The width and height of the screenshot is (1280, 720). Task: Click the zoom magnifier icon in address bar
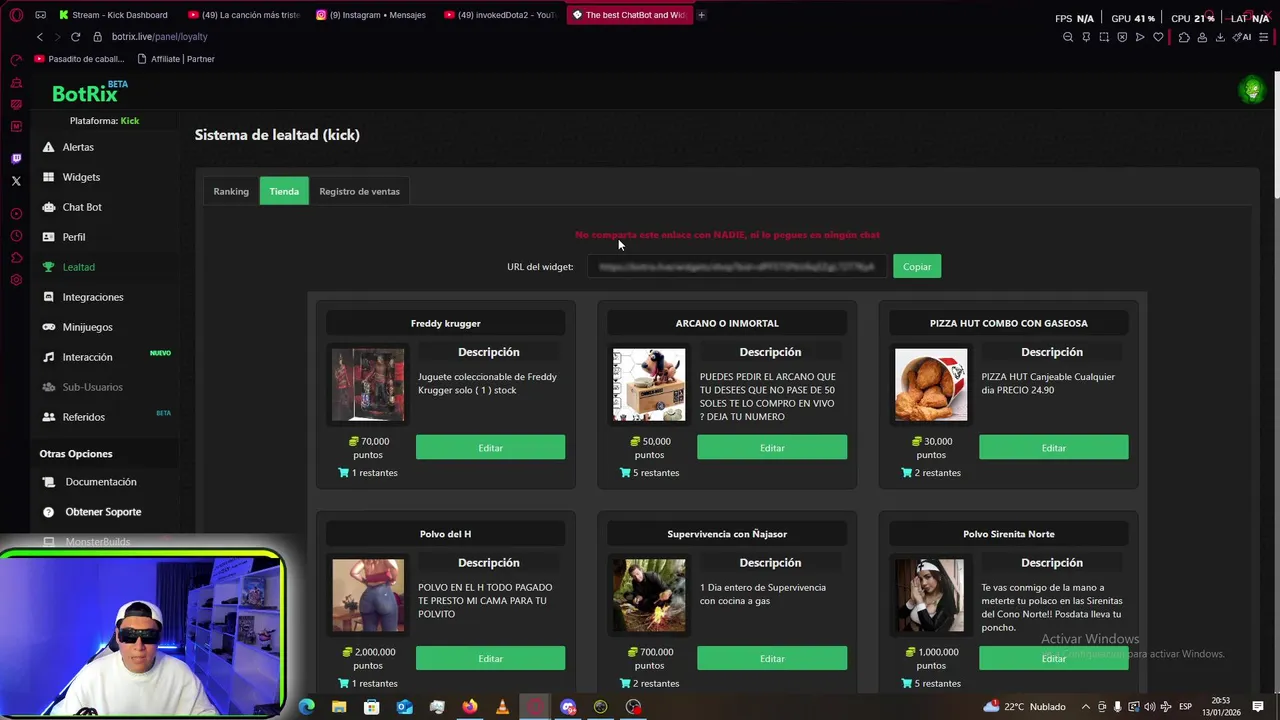point(1068,37)
